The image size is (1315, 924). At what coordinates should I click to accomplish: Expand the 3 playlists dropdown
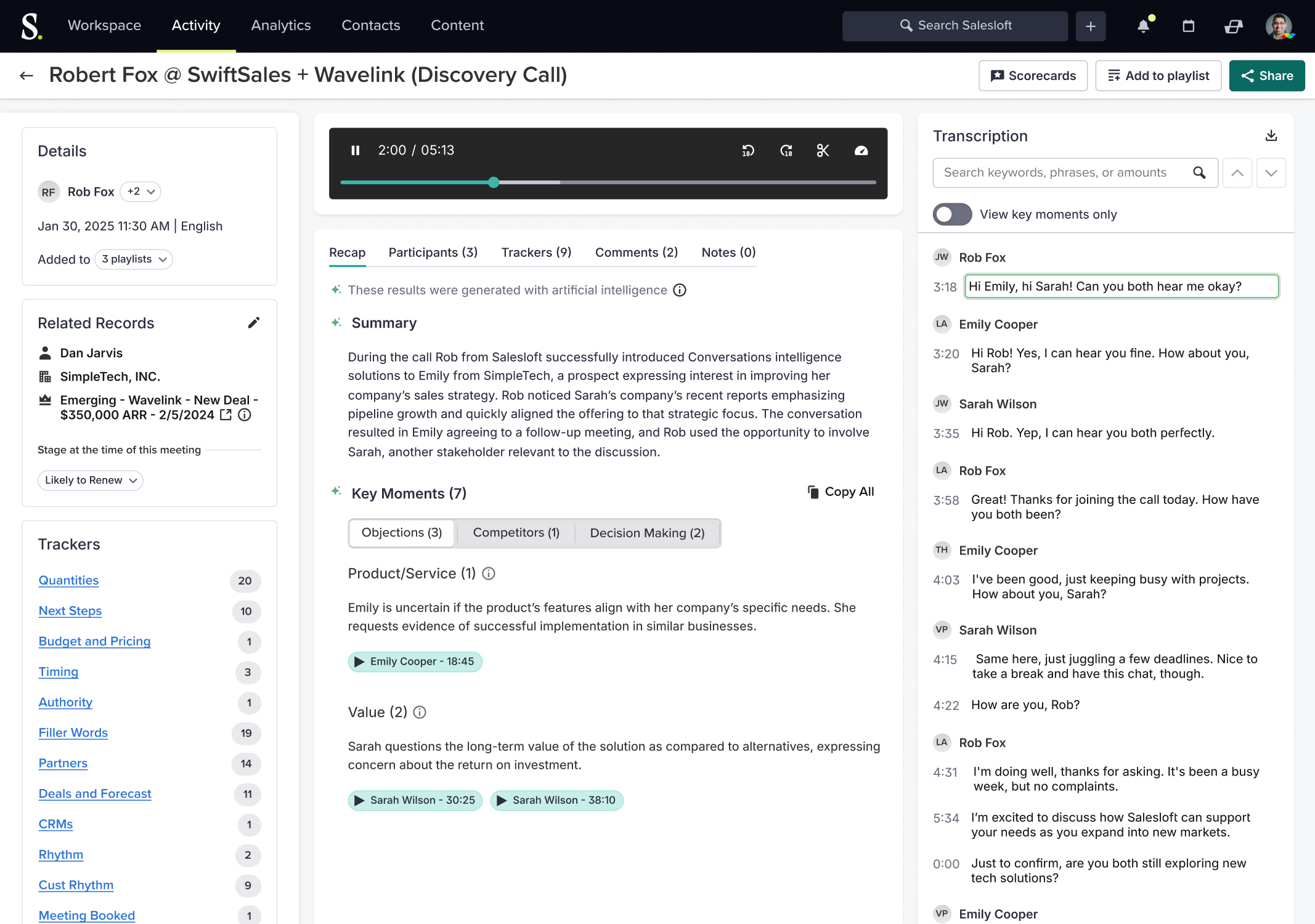coord(134,259)
